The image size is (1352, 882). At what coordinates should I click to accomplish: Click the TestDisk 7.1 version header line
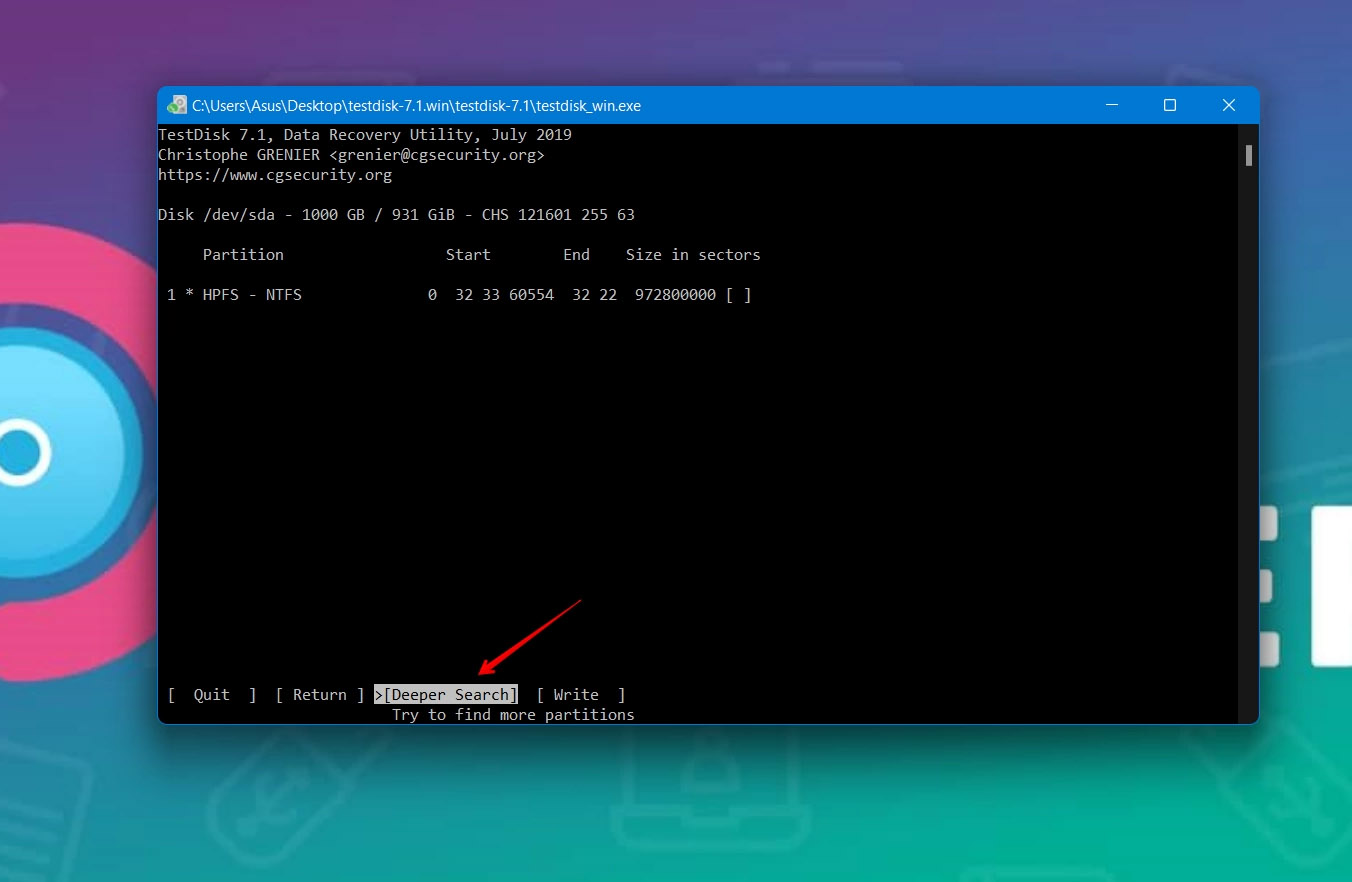(x=365, y=135)
